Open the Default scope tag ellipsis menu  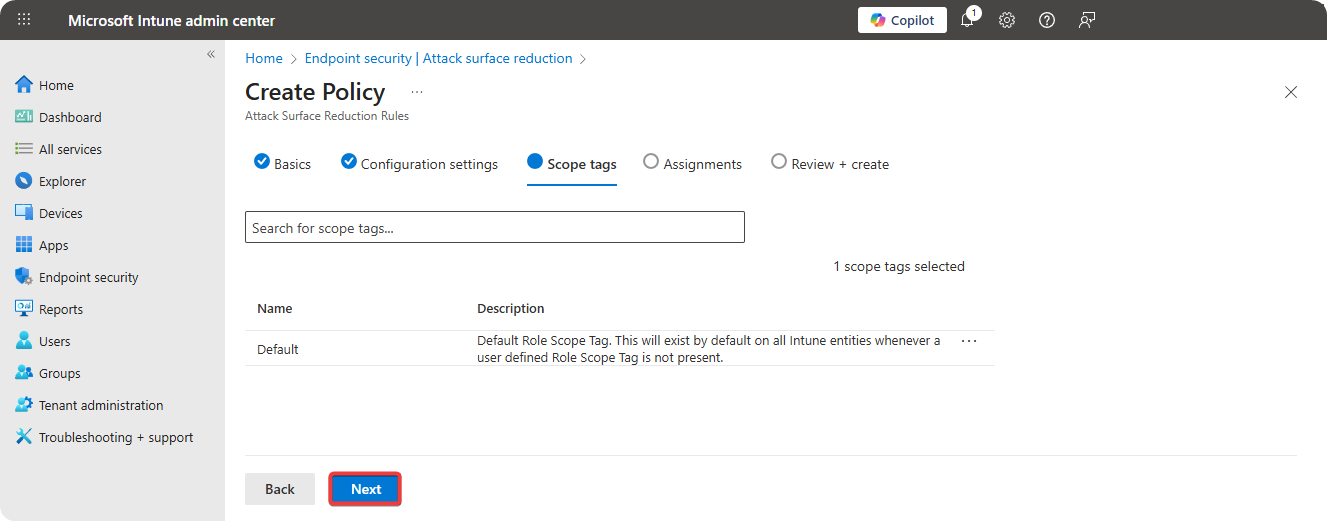point(968,341)
